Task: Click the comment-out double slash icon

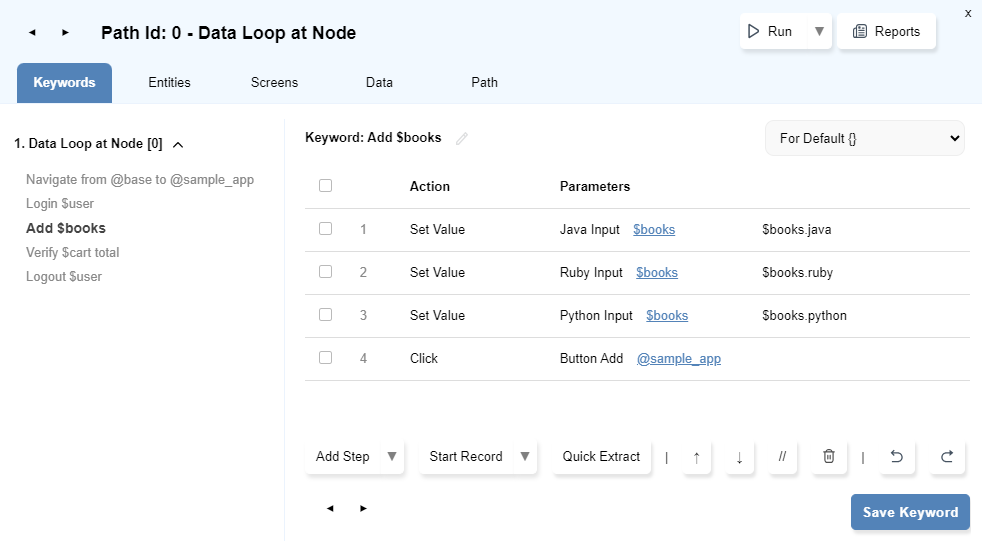Action: [782, 457]
